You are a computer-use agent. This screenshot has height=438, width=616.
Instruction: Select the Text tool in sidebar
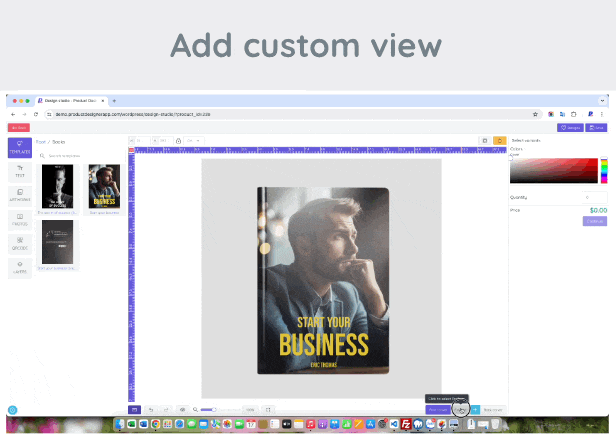point(20,171)
